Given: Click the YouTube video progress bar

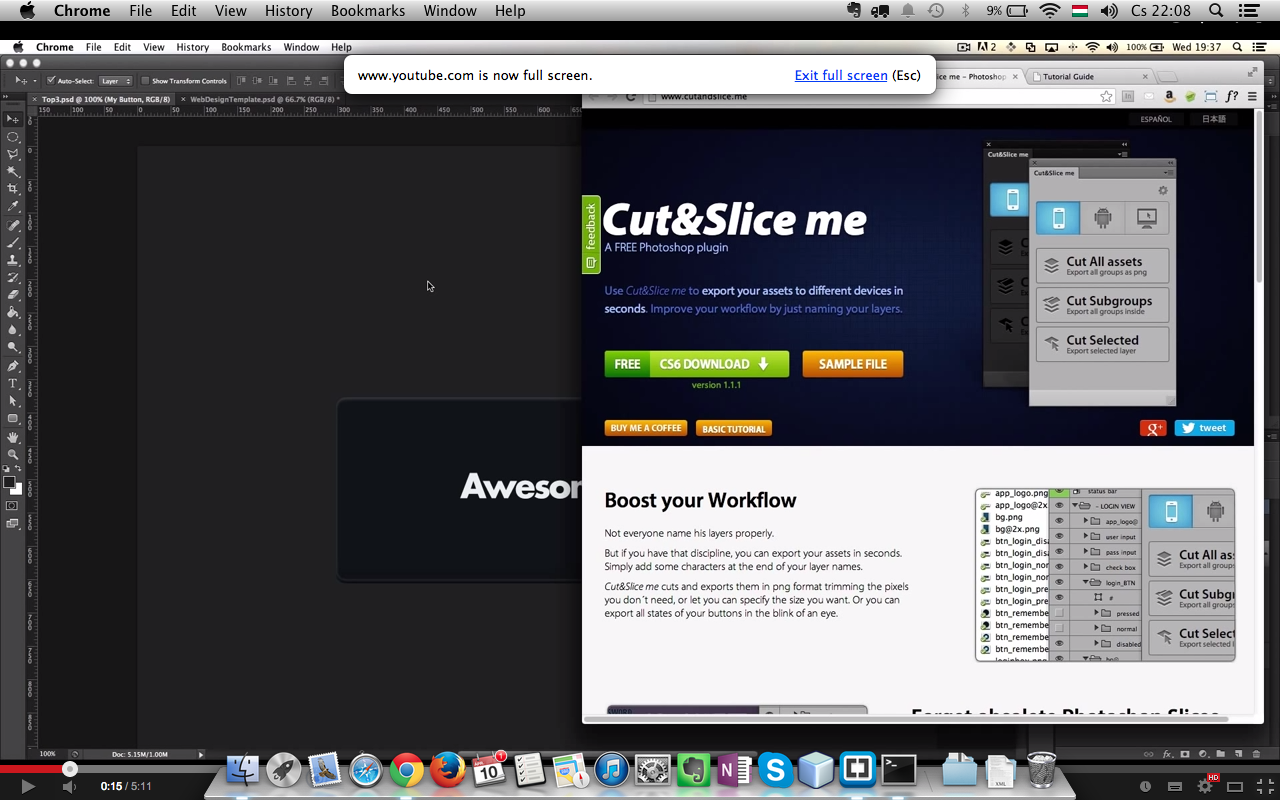Looking at the screenshot, I should 640,769.
